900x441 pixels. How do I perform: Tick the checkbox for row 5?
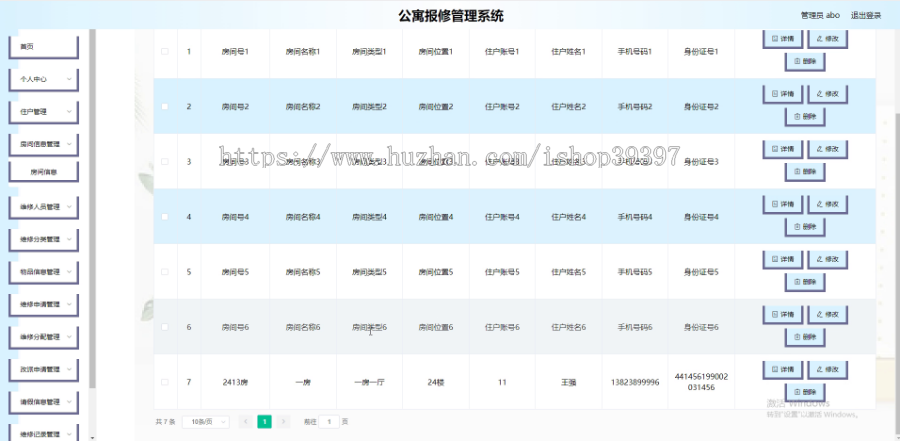coord(165,272)
